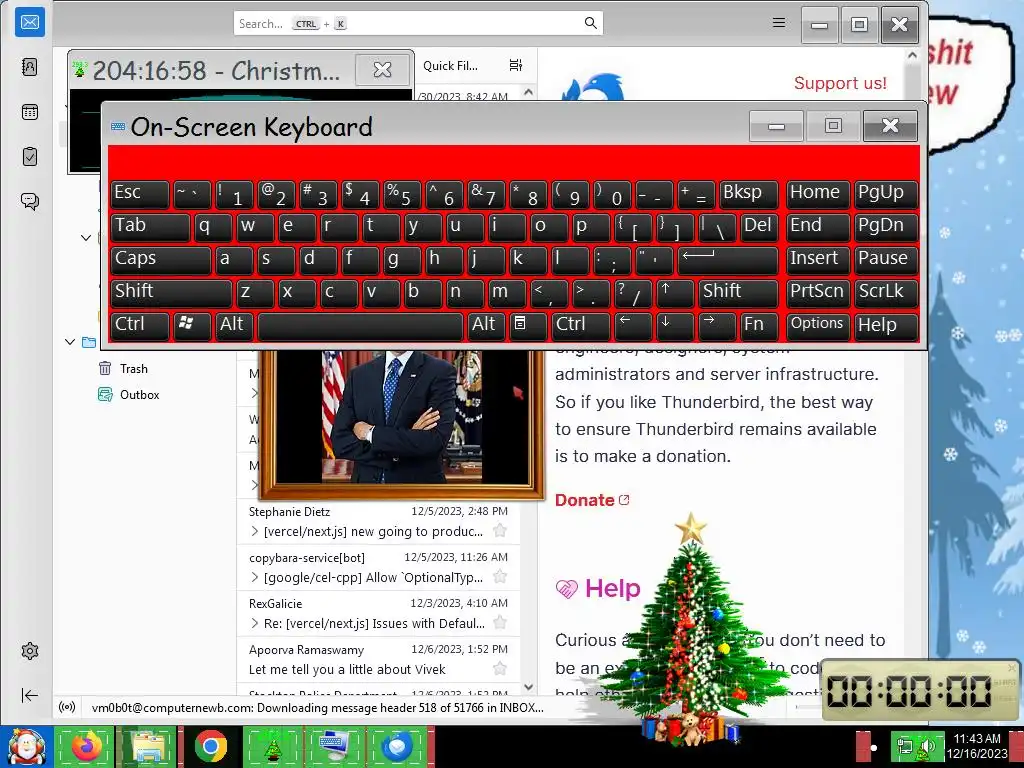
Task: Toggle the left Ctrl key on-screen
Action: click(x=140, y=325)
